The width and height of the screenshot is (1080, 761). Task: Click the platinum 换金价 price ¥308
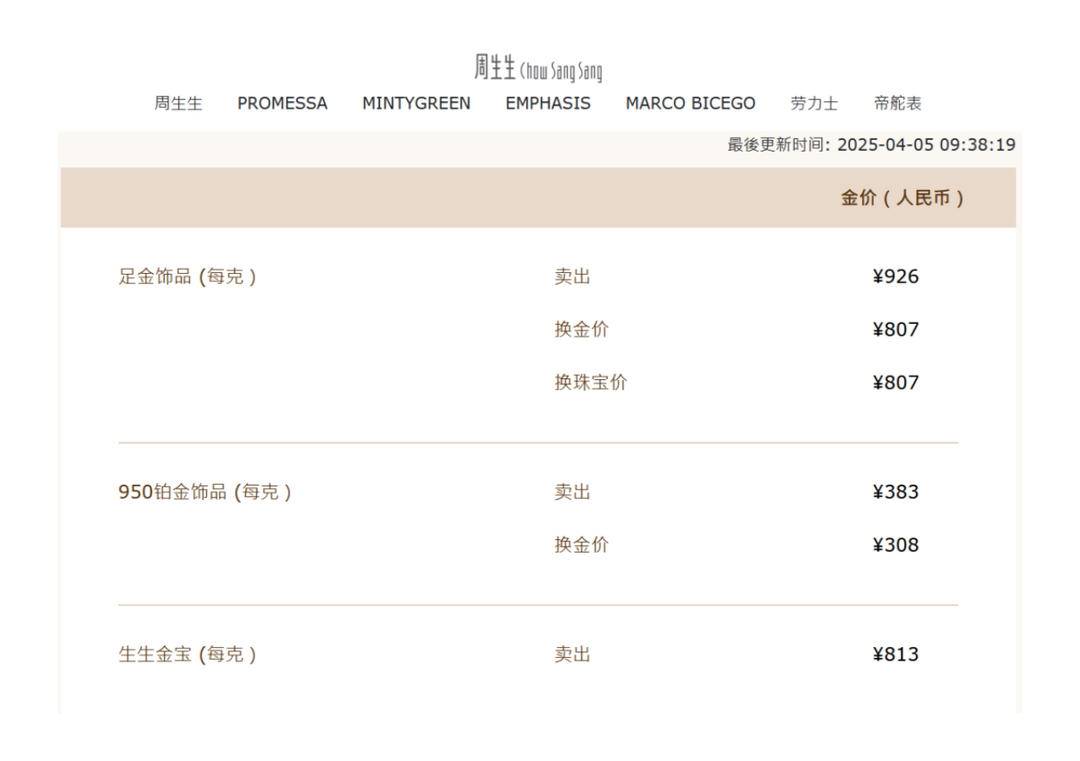895,545
